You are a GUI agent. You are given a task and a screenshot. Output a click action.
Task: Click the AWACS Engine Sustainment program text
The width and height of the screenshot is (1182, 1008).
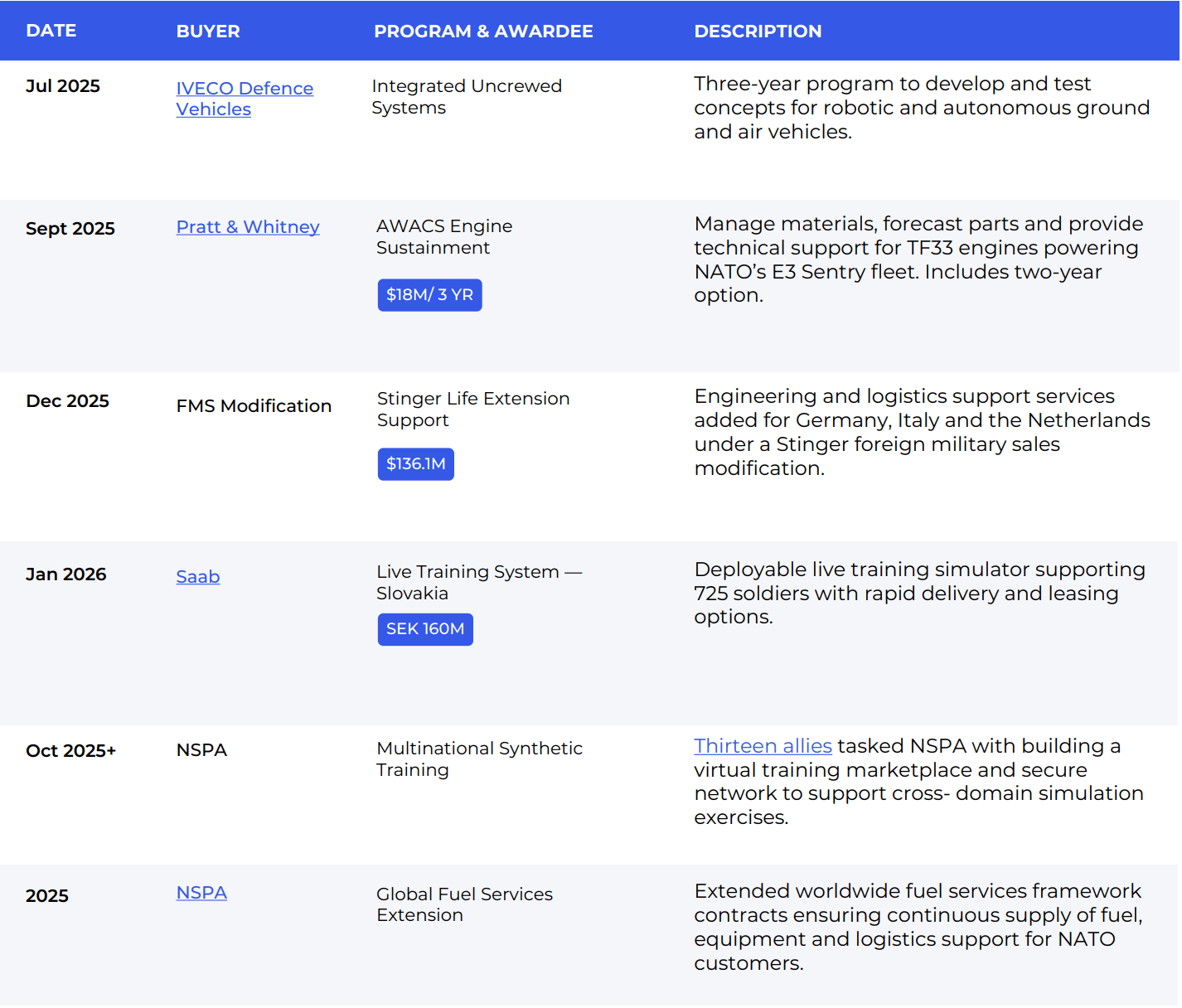pos(444,237)
